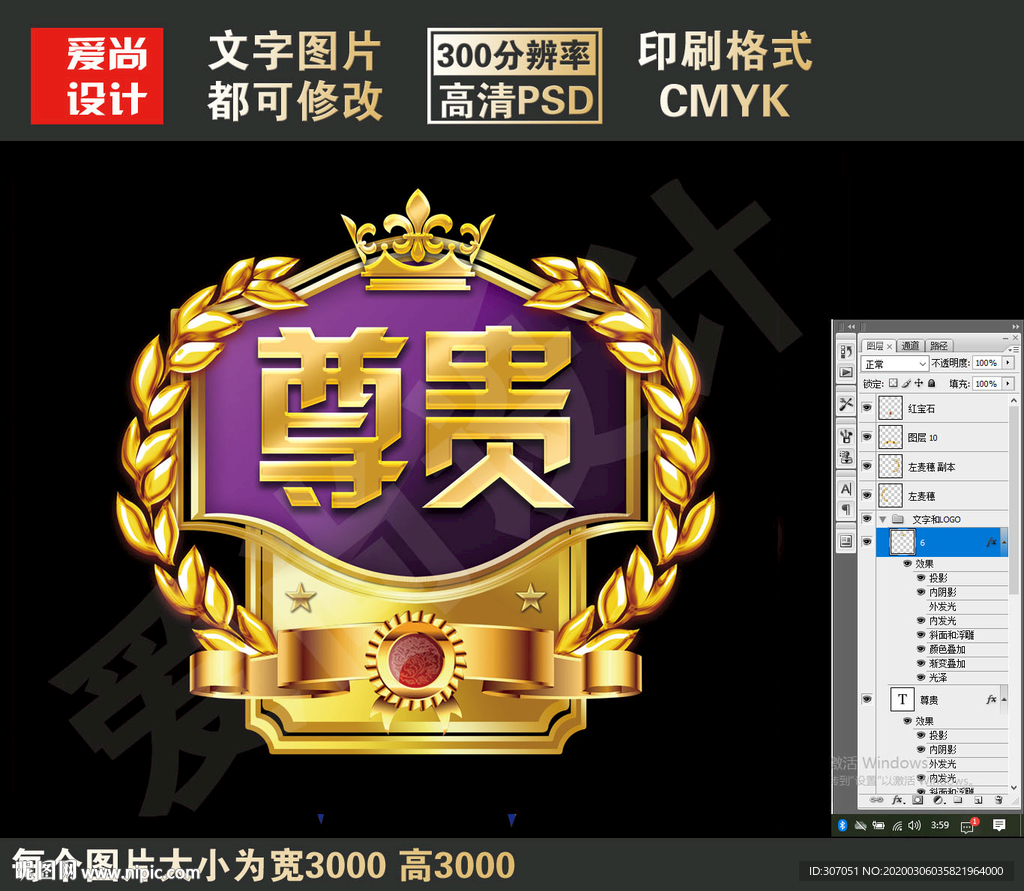1024x891 pixels.
Task: Click the Bluetooth icon in system tray
Action: point(842,825)
